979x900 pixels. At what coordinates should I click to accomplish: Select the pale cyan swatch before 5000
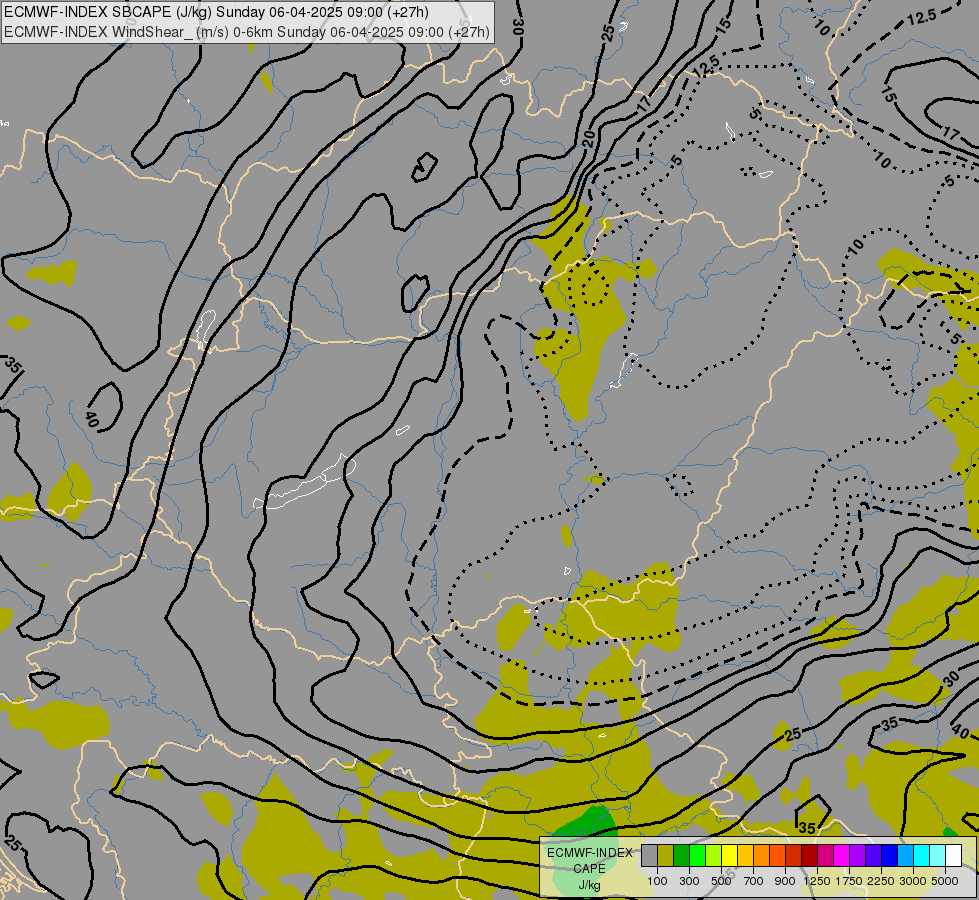click(x=937, y=856)
